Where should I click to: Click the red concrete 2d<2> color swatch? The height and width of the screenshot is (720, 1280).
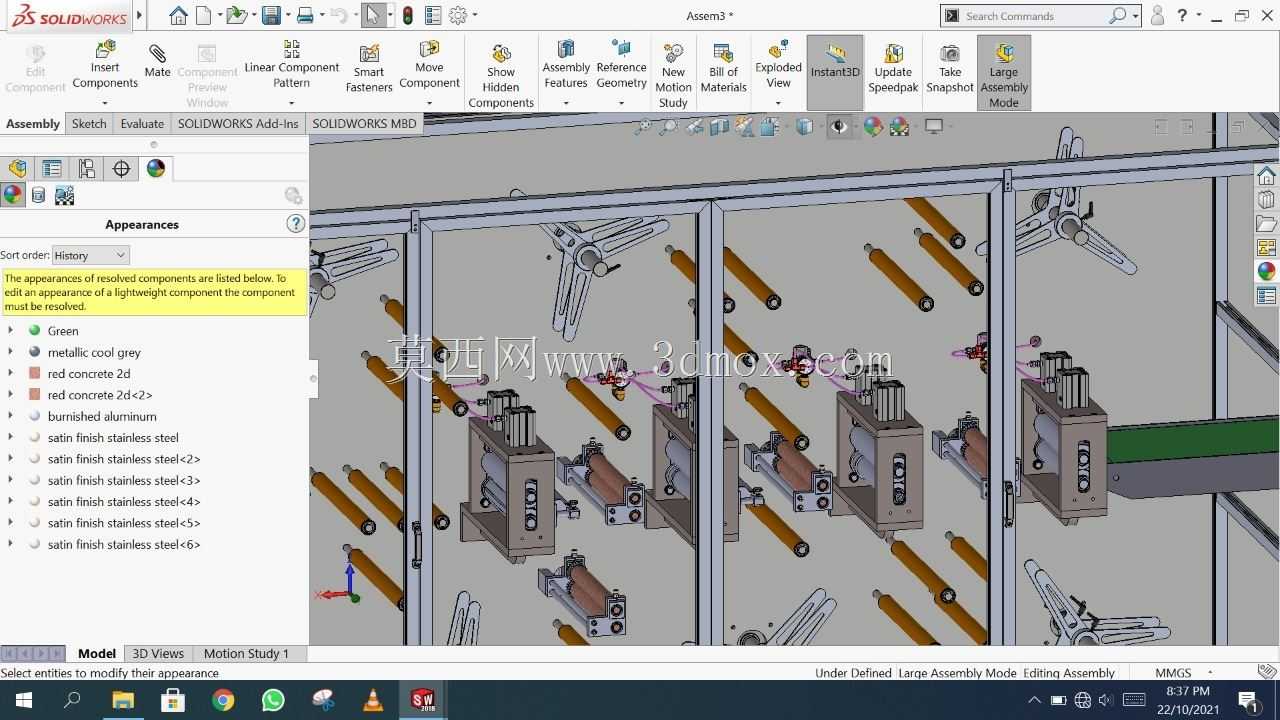pyautogui.click(x=35, y=395)
